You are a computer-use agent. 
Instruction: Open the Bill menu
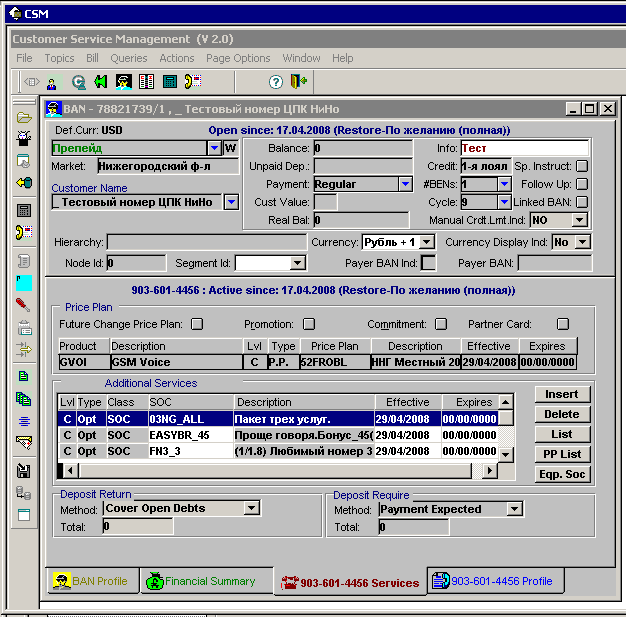click(92, 58)
